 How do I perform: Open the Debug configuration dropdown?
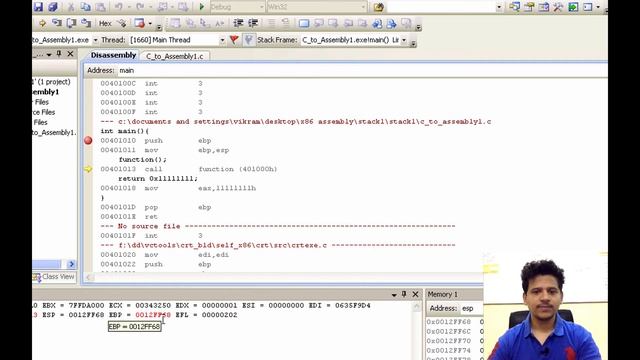[x=262, y=7]
